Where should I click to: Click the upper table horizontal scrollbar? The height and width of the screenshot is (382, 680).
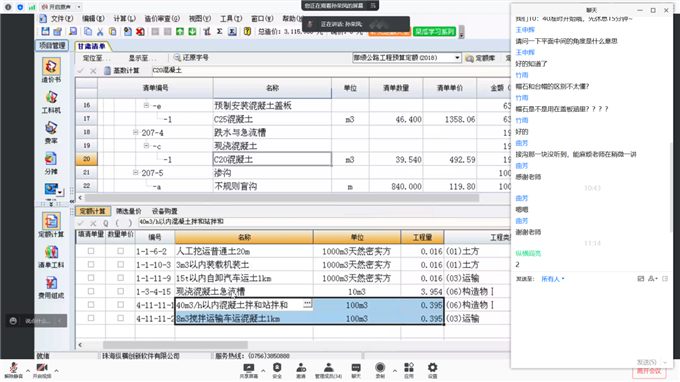coord(281,198)
